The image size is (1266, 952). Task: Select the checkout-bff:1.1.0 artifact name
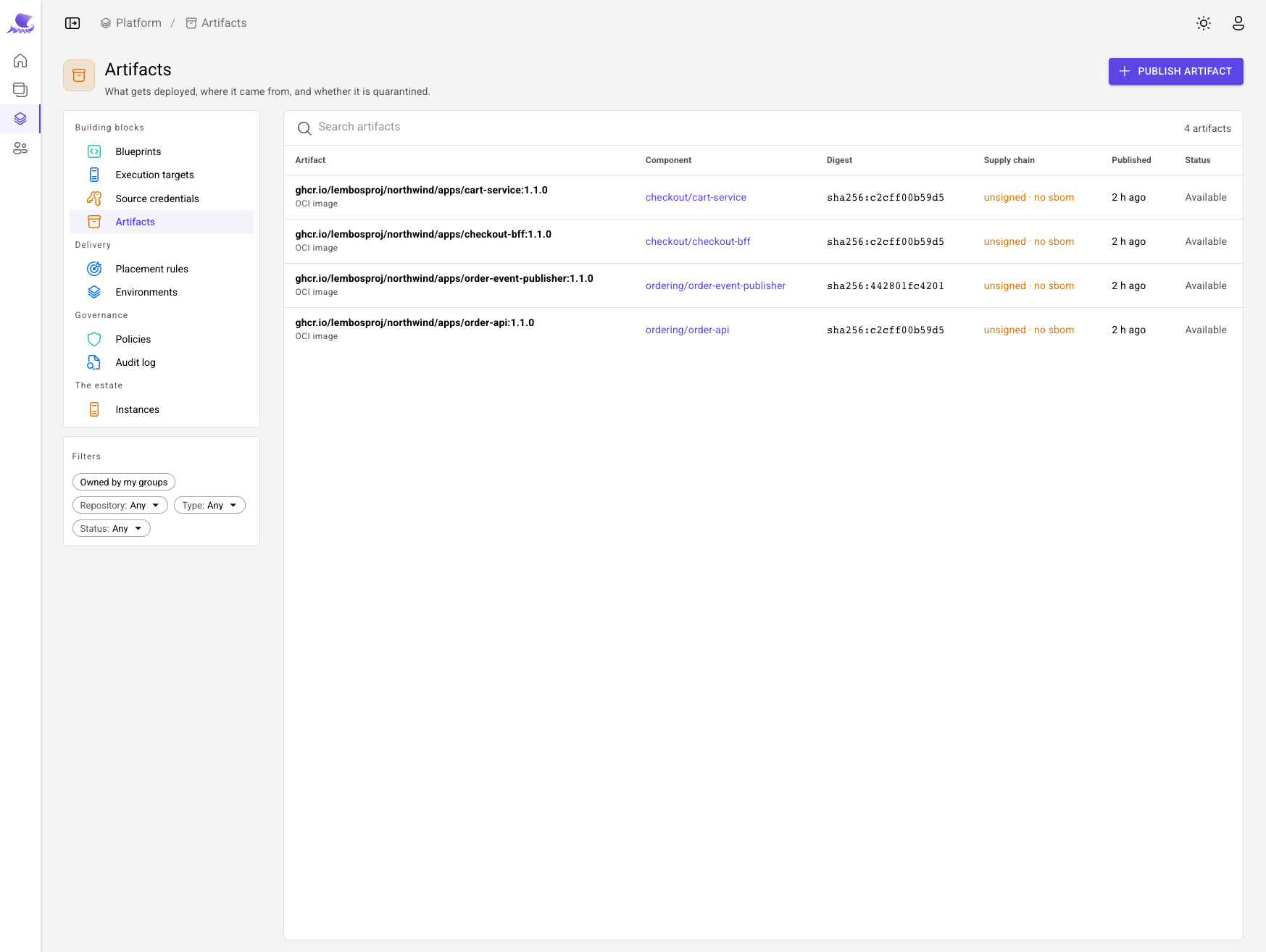(x=423, y=234)
